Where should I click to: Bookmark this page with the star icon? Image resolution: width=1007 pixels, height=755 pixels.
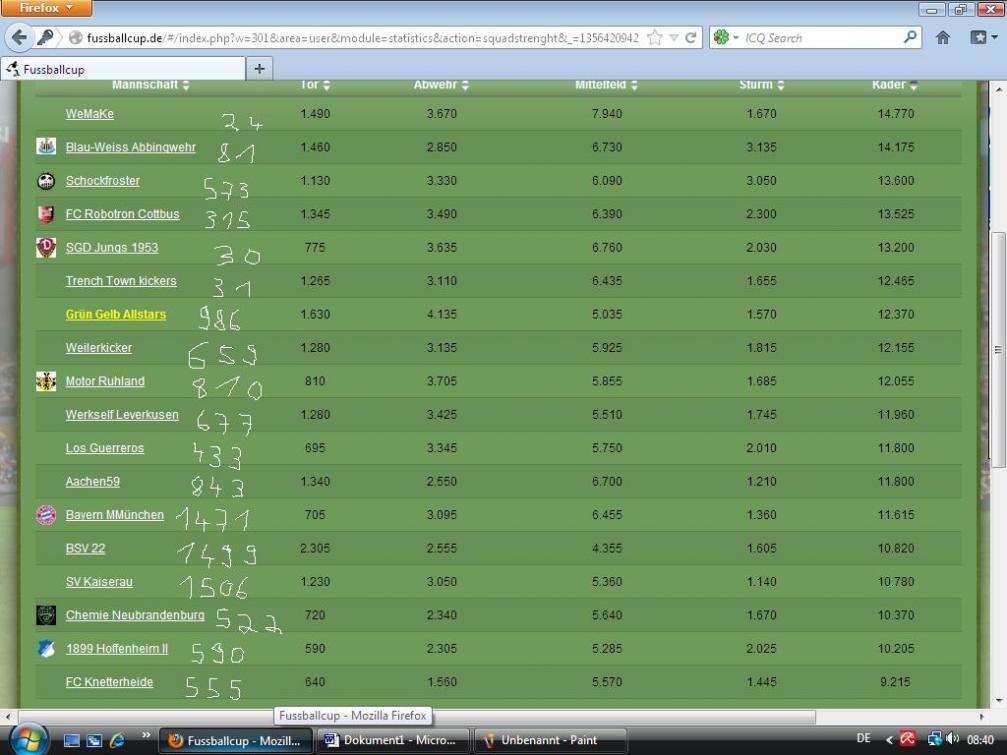[655, 38]
